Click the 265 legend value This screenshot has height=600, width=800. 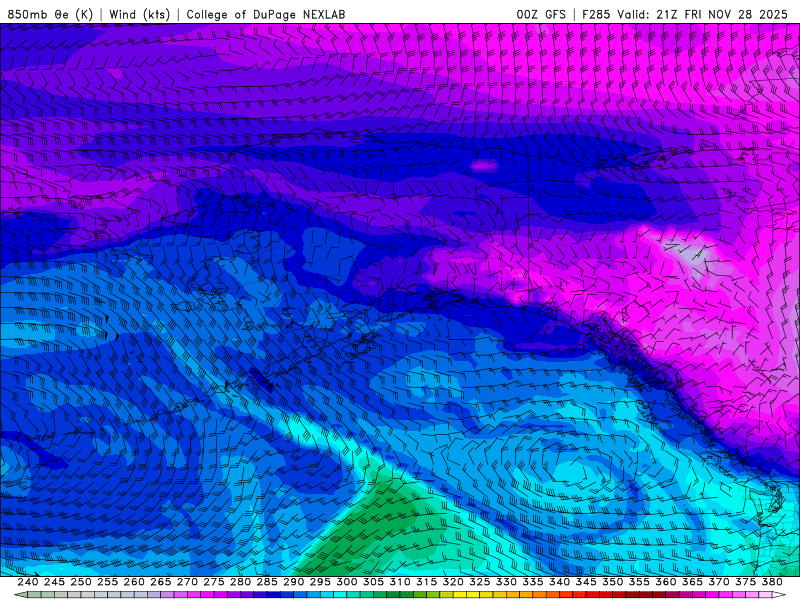161,582
